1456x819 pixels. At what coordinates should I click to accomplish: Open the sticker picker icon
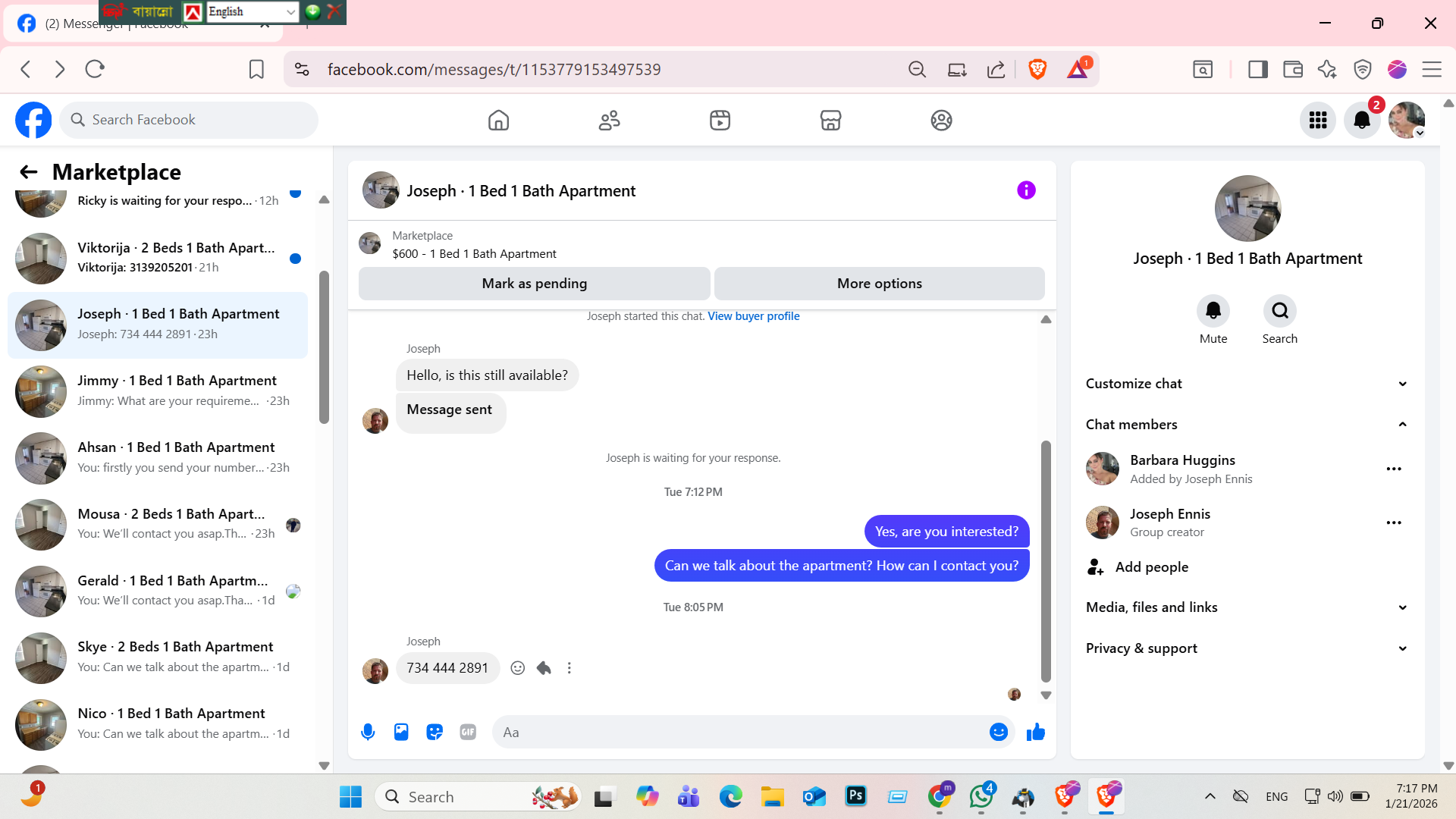tap(435, 732)
